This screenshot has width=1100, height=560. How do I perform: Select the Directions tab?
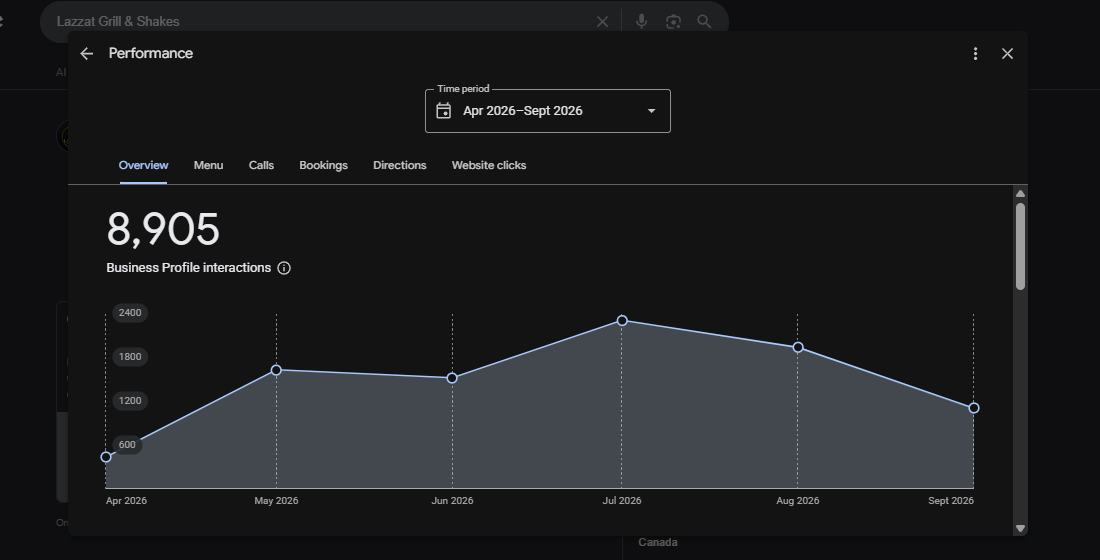pos(400,166)
